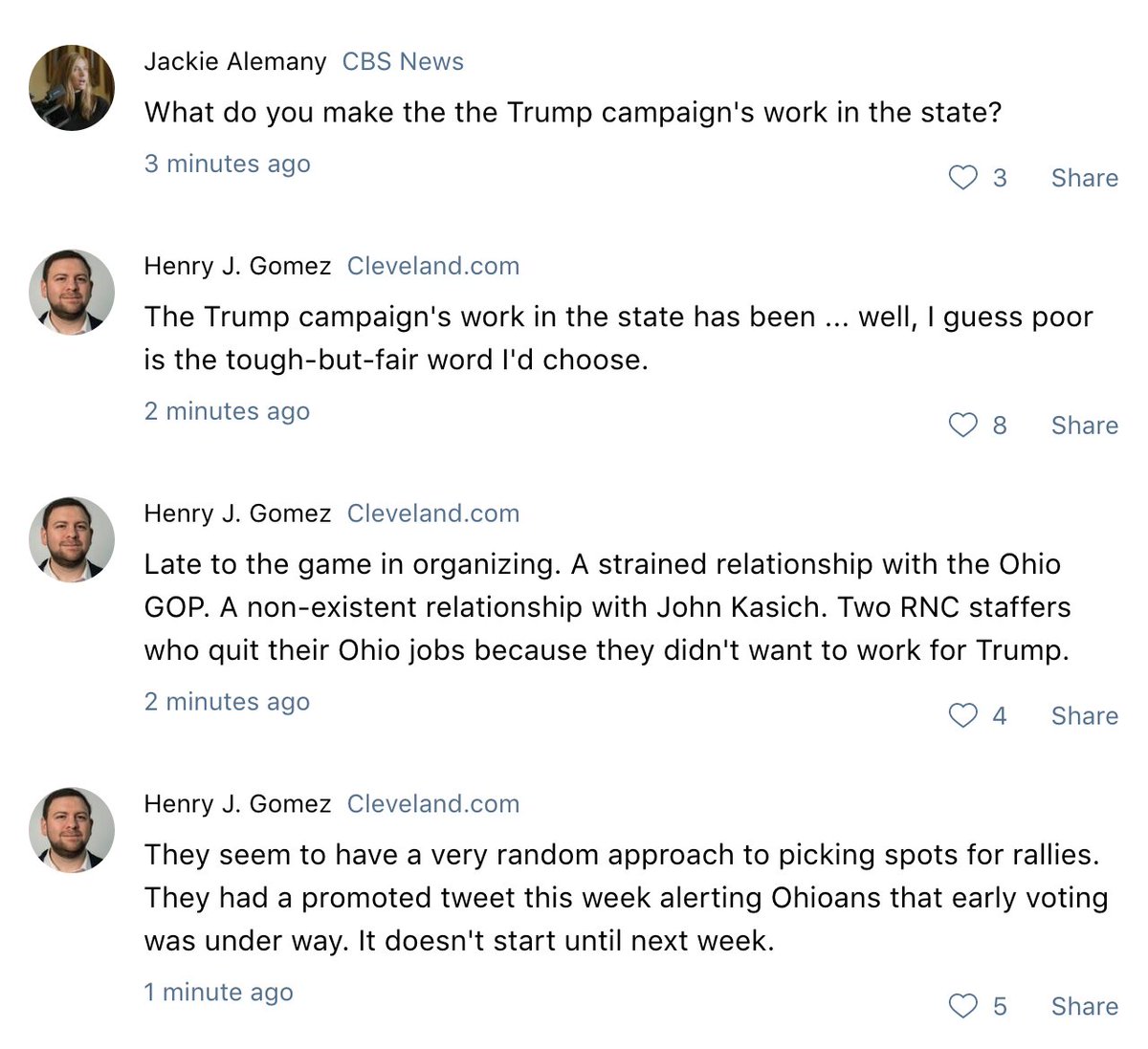This screenshot has height=1049, width=1148.
Task: Click the '1 minute ago' timestamp
Action: 219,993
